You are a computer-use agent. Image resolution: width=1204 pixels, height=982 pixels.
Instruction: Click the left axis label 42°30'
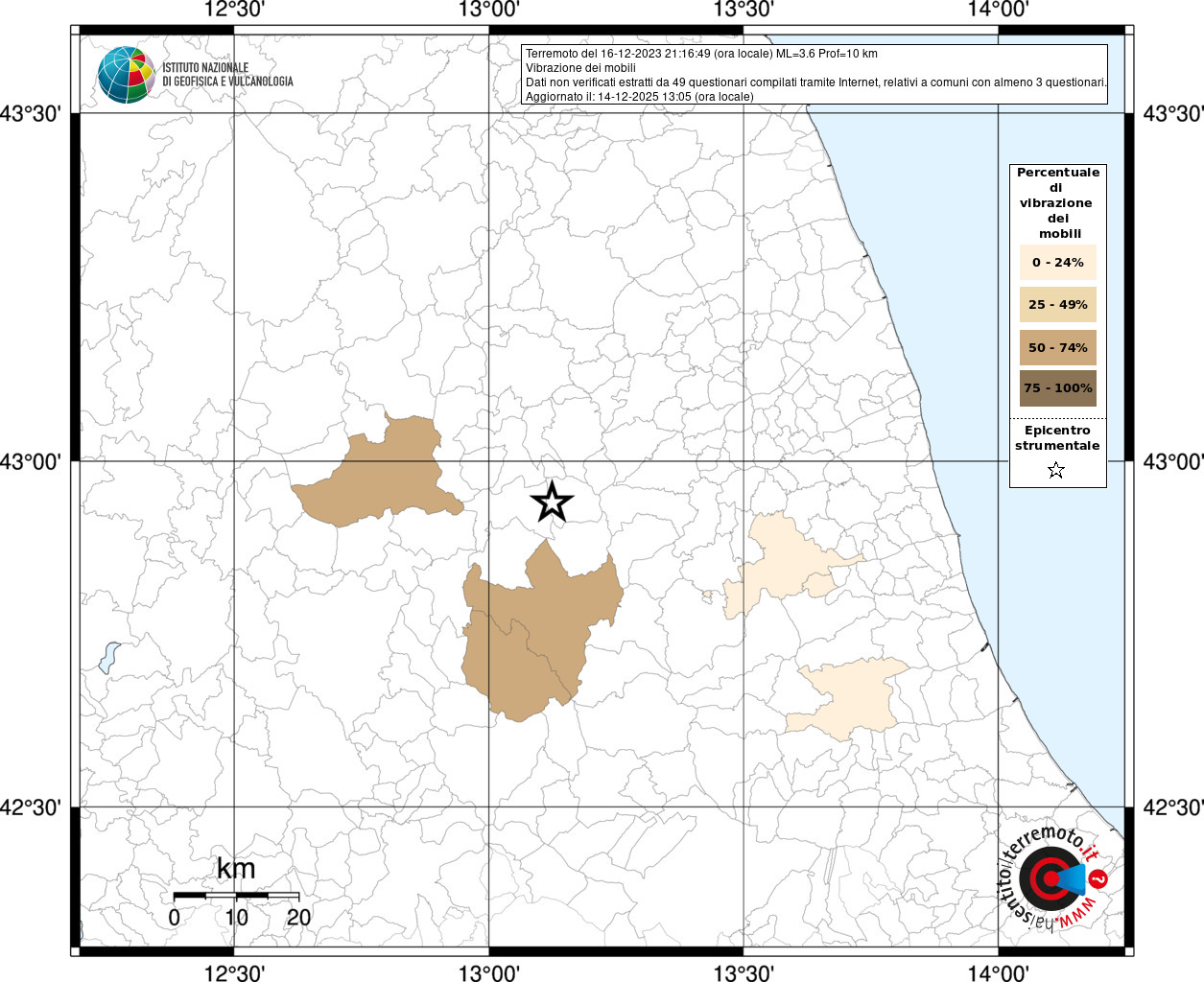(30, 807)
